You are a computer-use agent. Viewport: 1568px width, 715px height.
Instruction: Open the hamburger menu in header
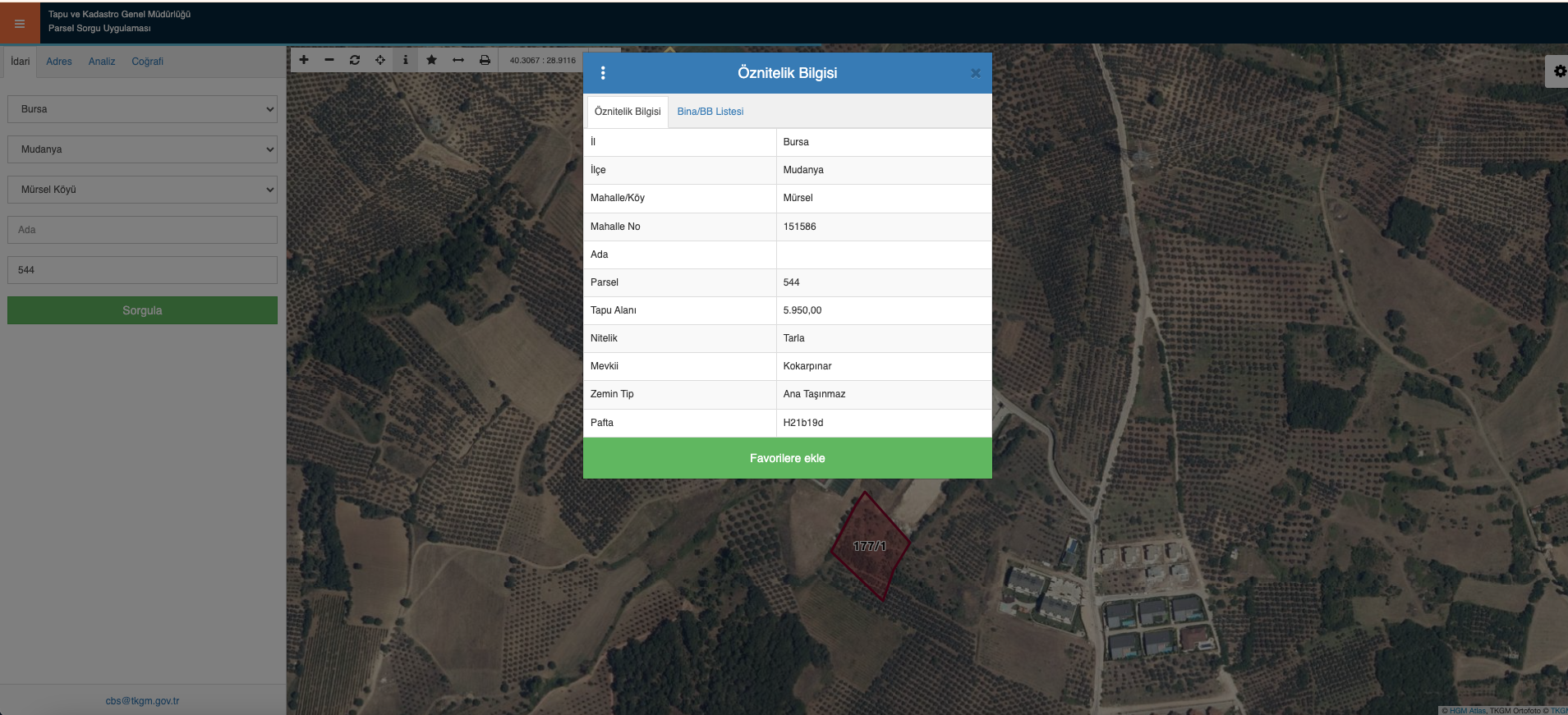pos(20,24)
